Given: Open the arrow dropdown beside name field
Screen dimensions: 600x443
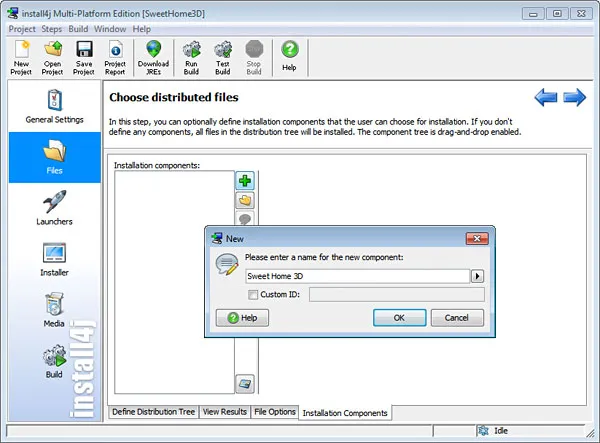Looking at the screenshot, I should tap(477, 276).
